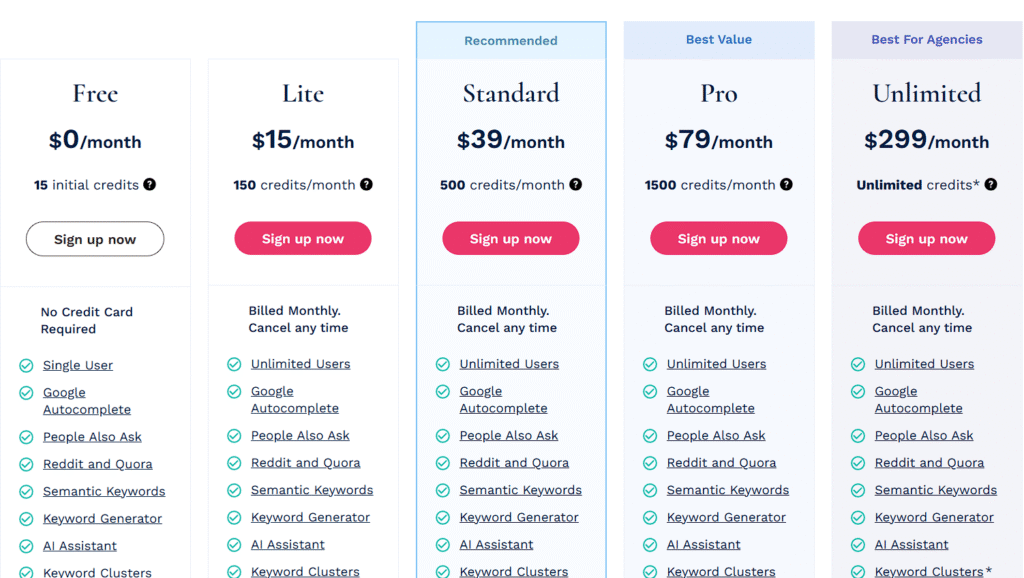Open Keyword Generator link in Pro column
Screen dimensions: 1024x578
point(726,518)
